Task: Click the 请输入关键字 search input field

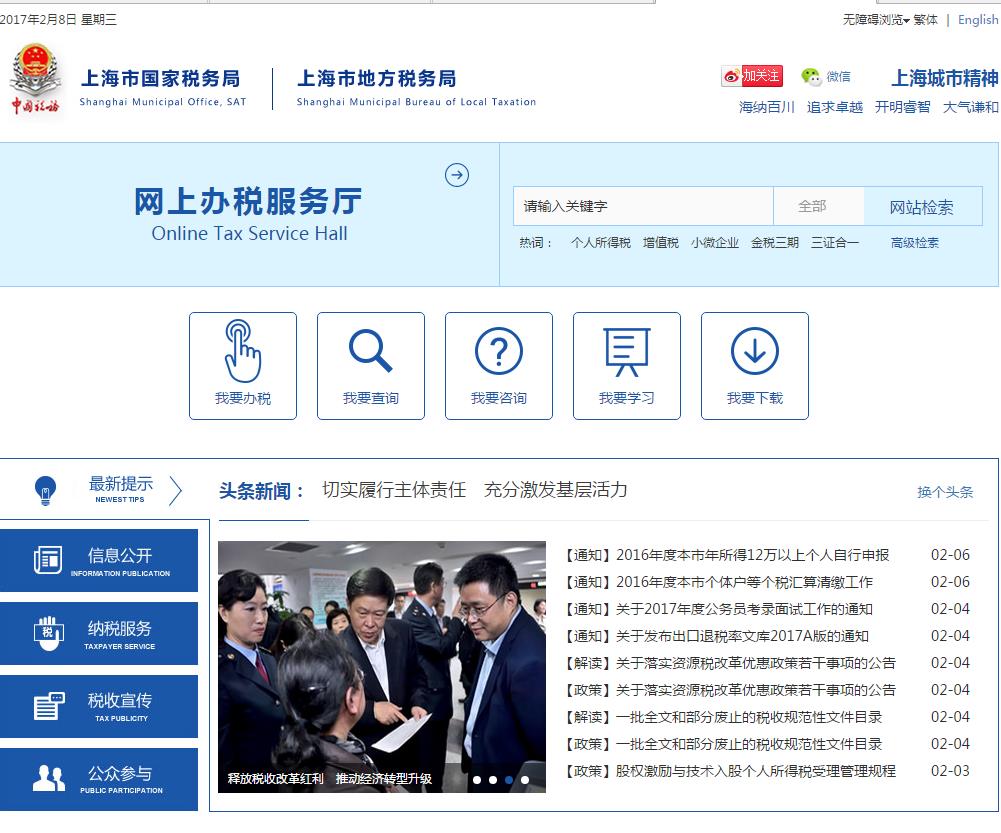Action: [643, 206]
